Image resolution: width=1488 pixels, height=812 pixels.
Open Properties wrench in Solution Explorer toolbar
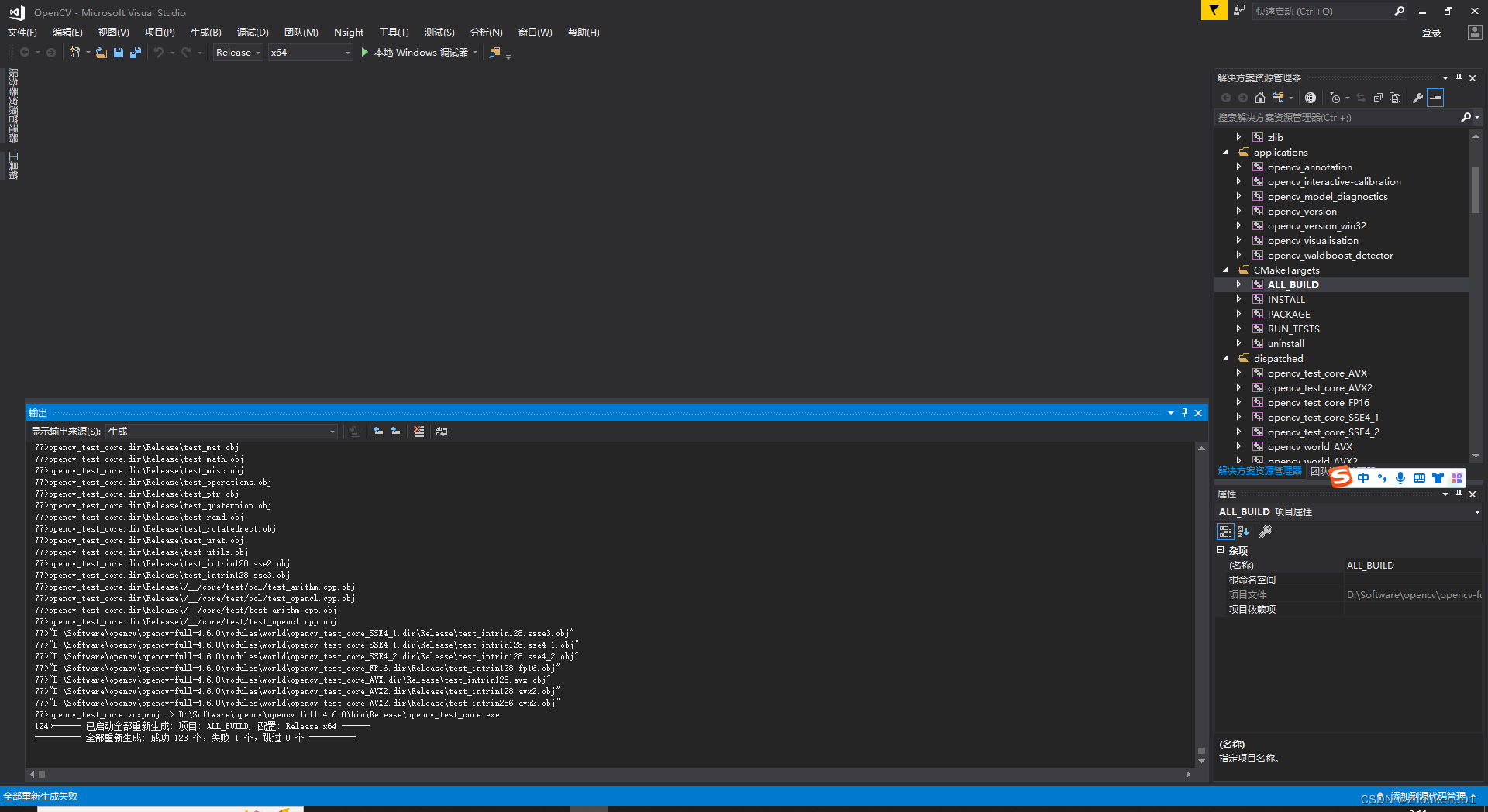pos(1417,98)
